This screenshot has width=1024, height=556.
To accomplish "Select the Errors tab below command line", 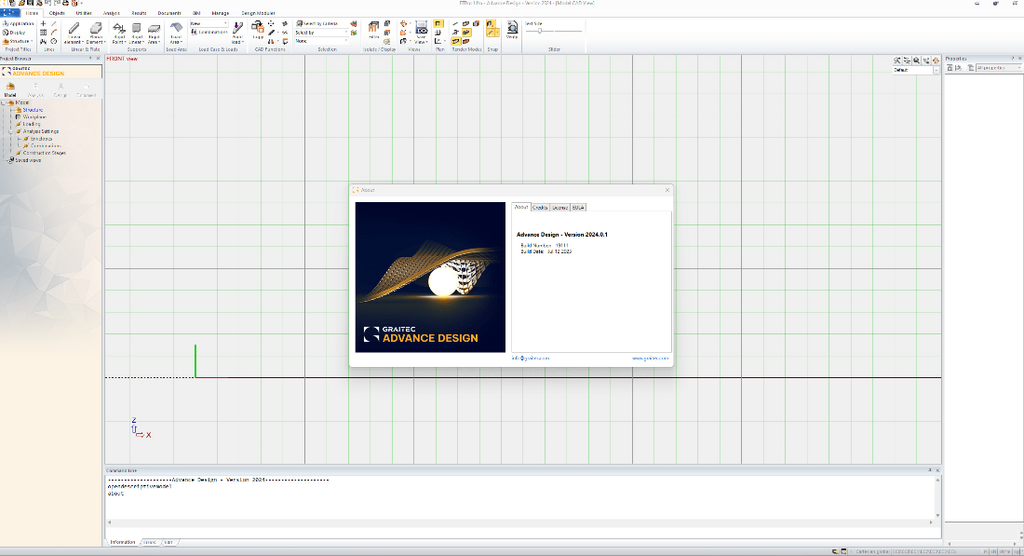I will coord(150,542).
